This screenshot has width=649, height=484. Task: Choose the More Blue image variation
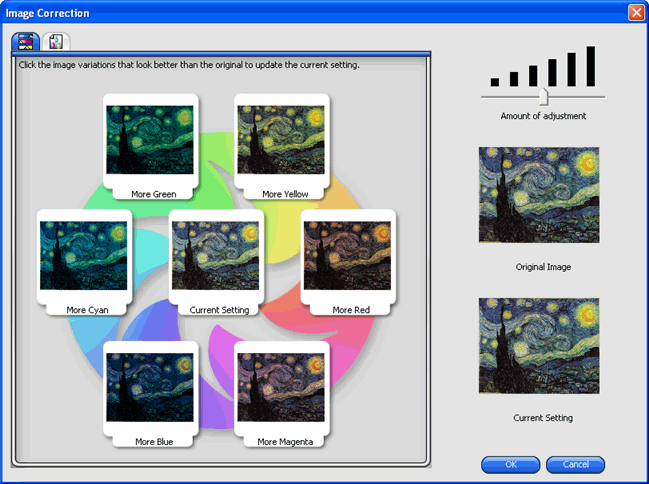(150, 394)
